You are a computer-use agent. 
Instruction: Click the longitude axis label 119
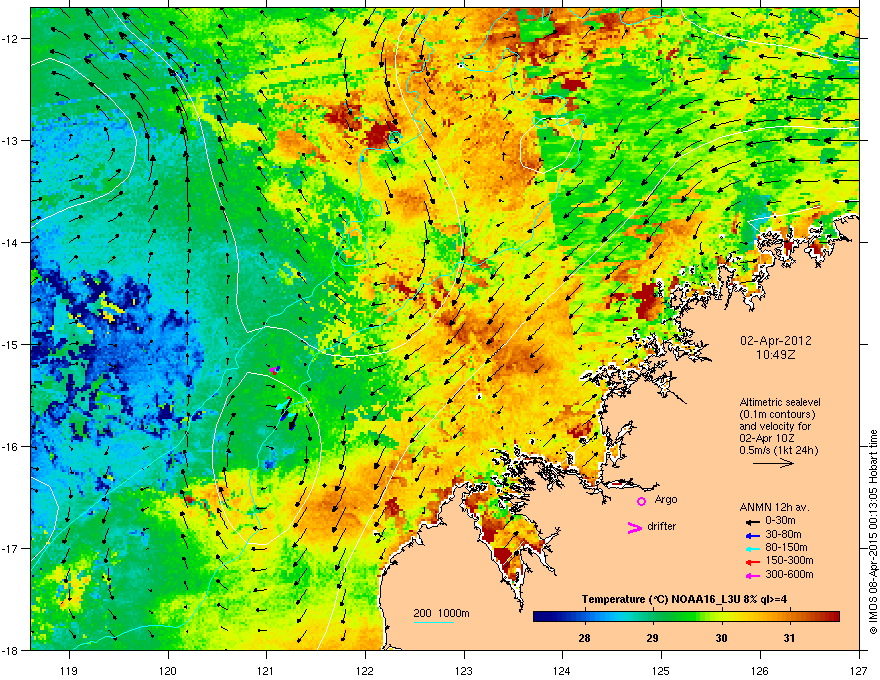[69, 670]
